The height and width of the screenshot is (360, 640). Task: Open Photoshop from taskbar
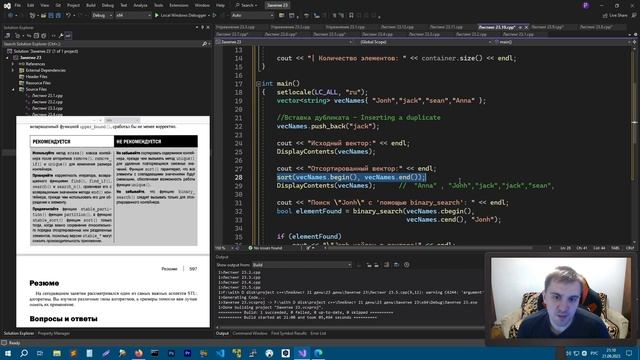pyautogui.click(x=171, y=353)
